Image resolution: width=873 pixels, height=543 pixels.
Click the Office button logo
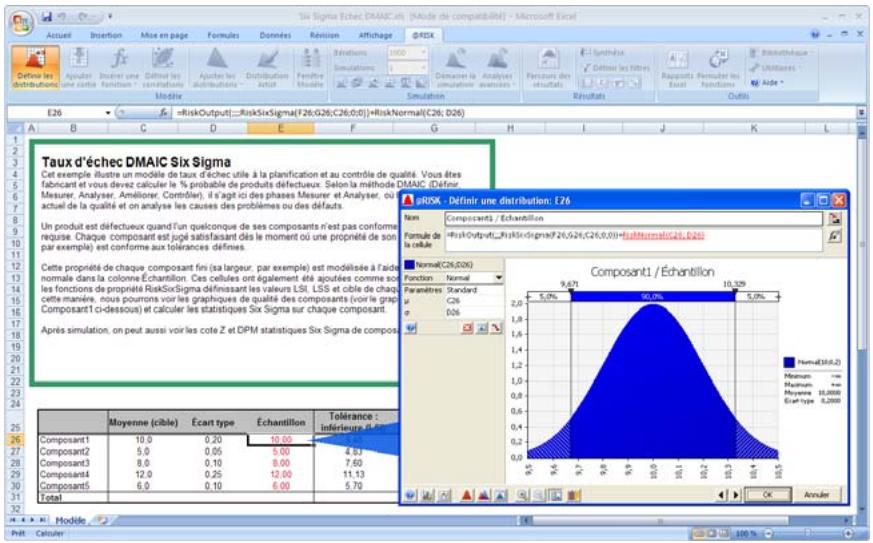point(22,22)
